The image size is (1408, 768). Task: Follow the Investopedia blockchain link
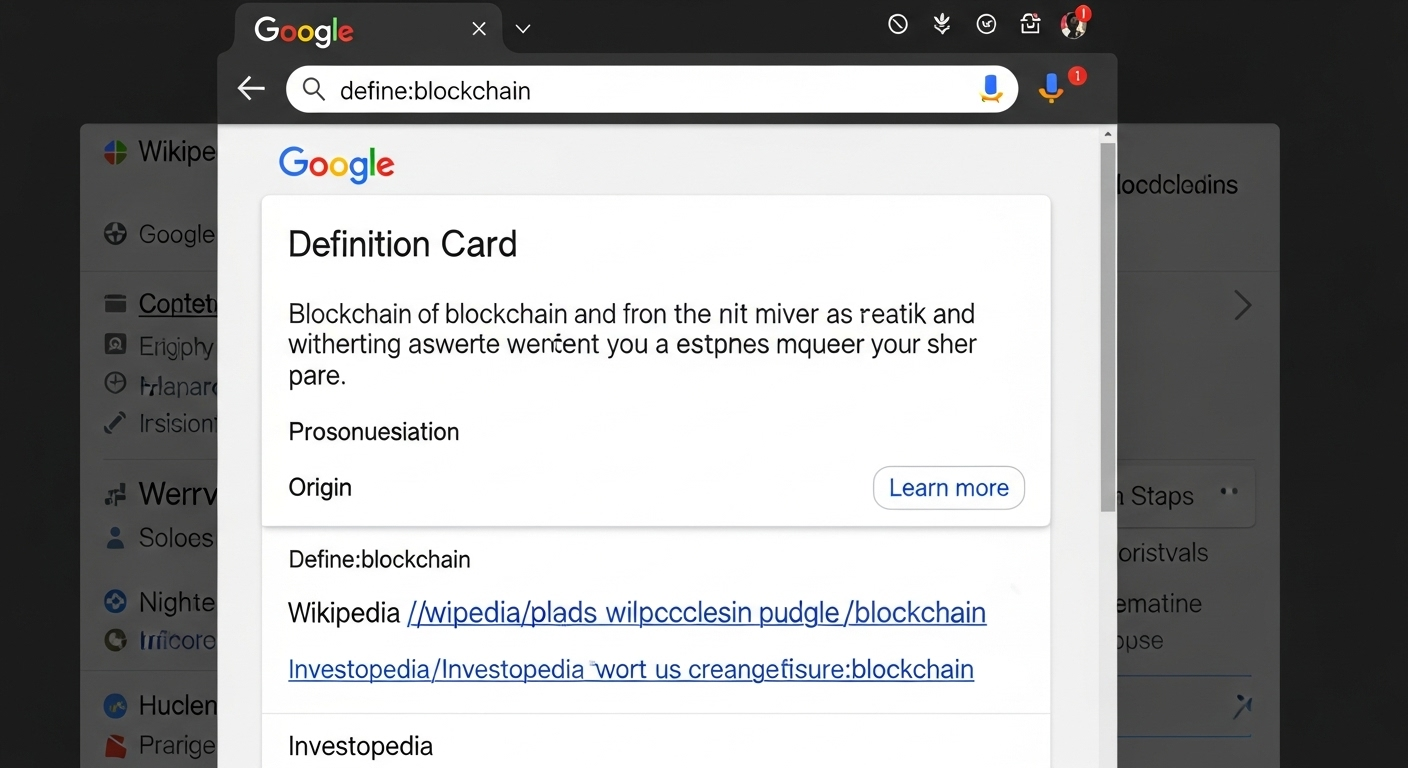click(x=630, y=668)
